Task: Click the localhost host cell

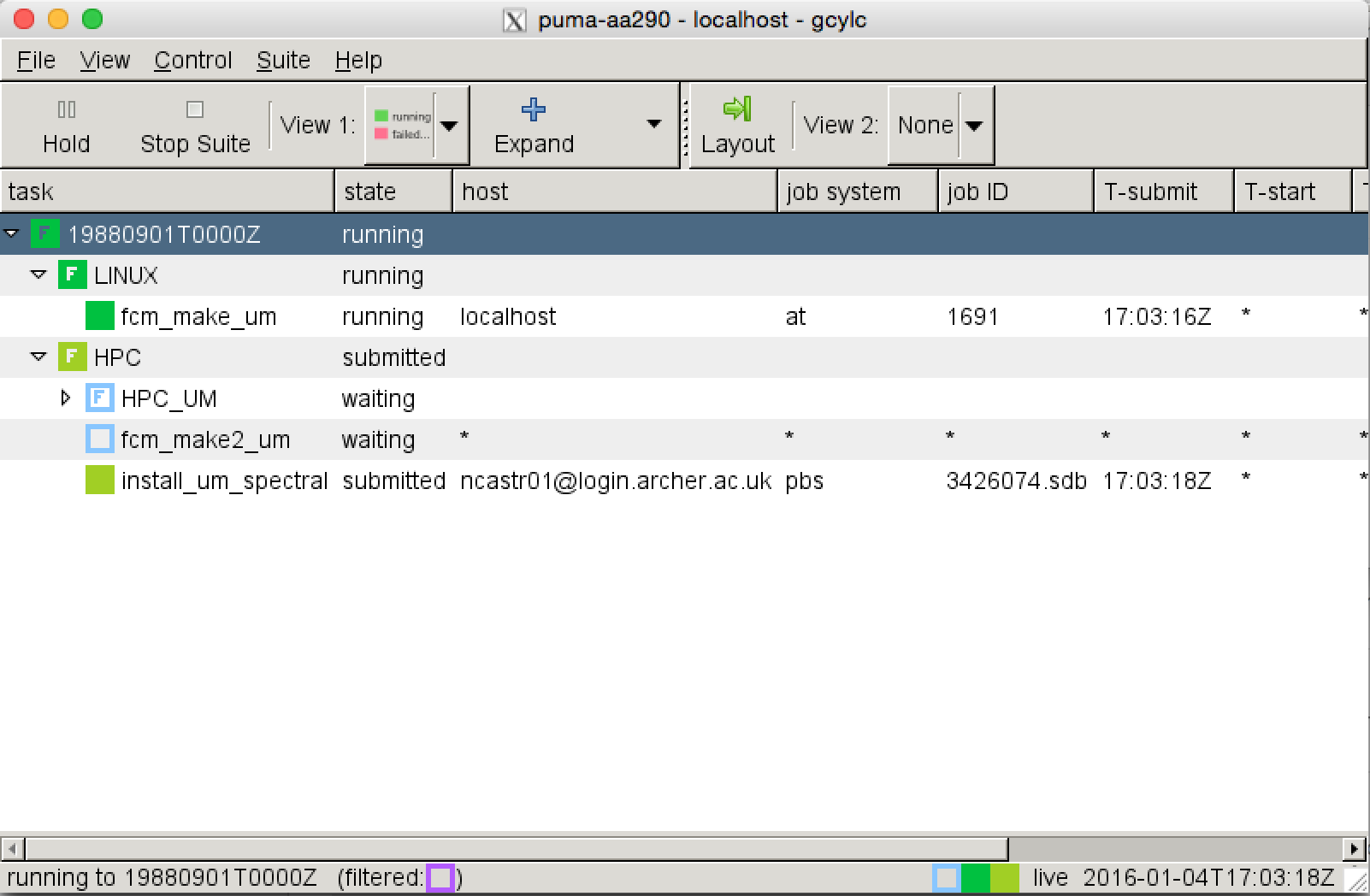Action: (508, 316)
